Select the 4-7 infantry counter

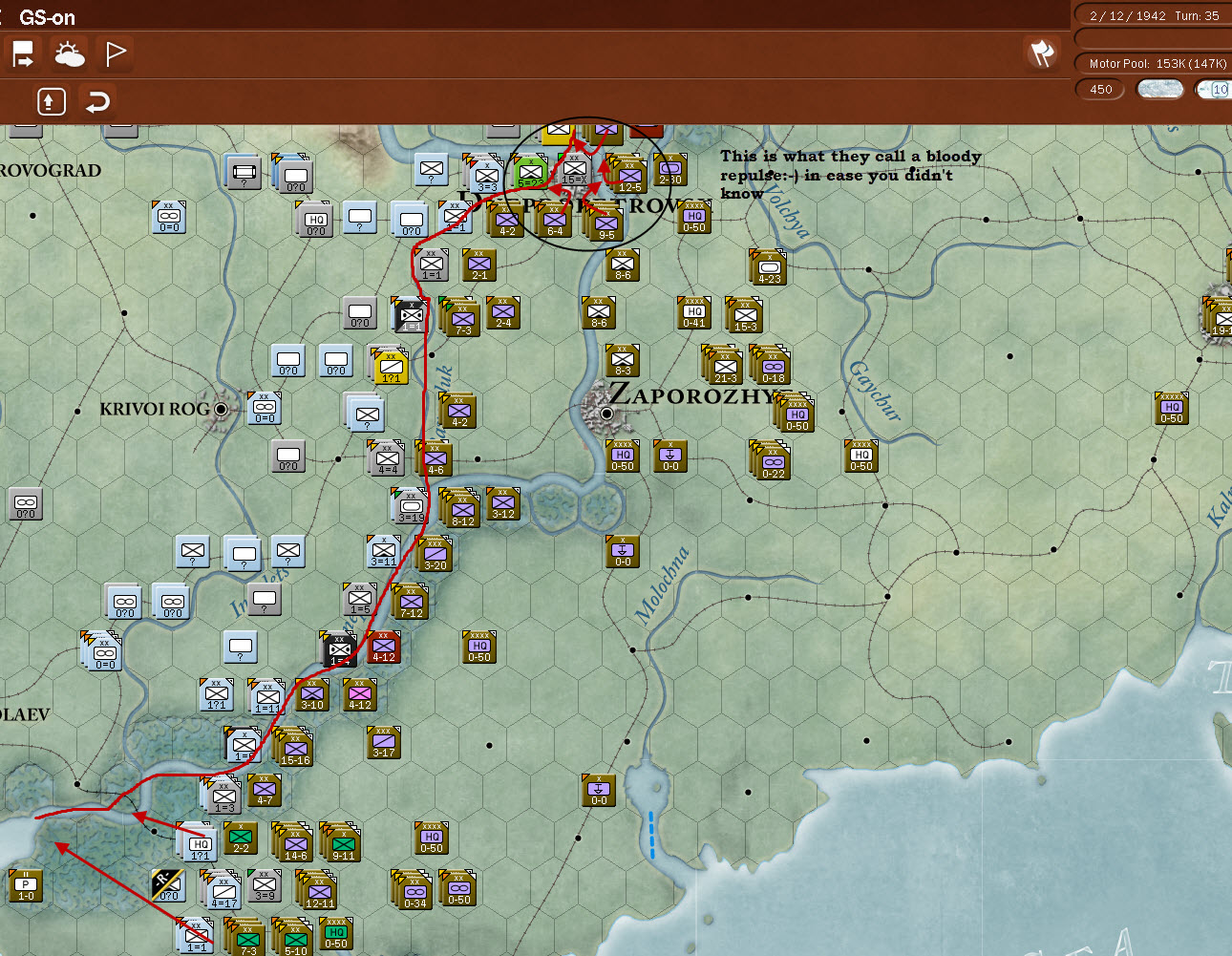[x=265, y=790]
